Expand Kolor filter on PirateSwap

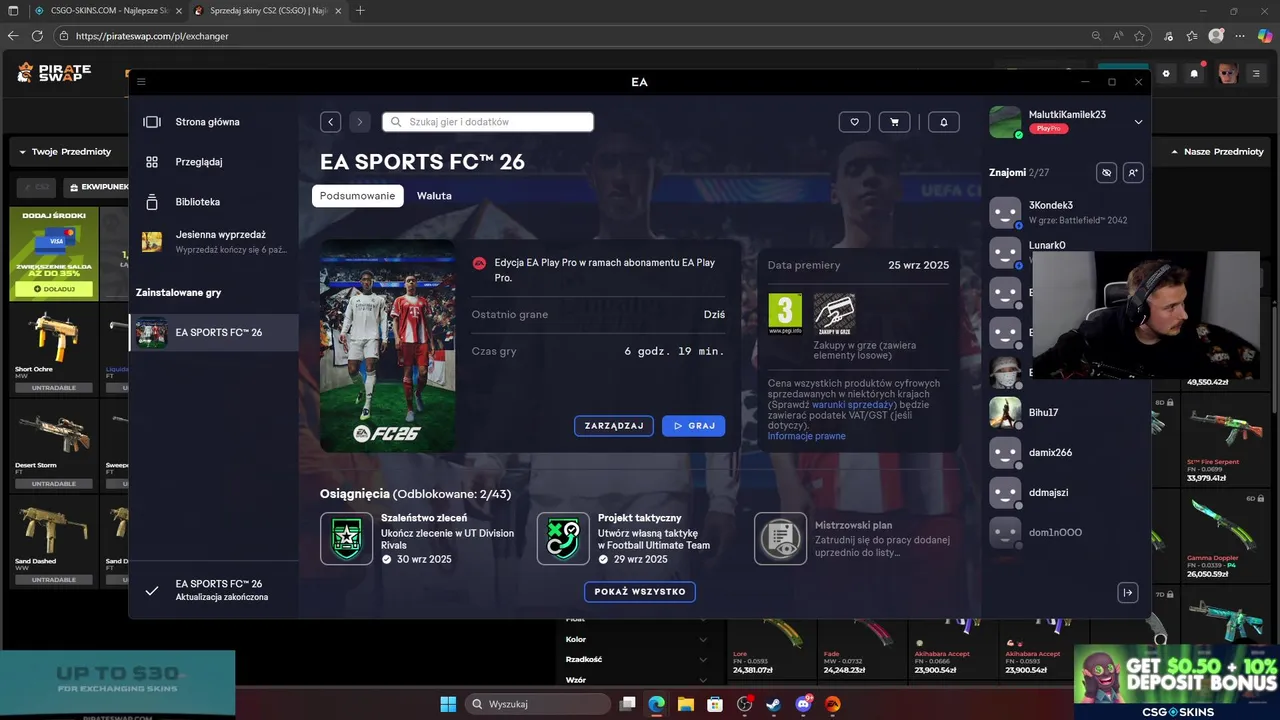(x=636, y=640)
